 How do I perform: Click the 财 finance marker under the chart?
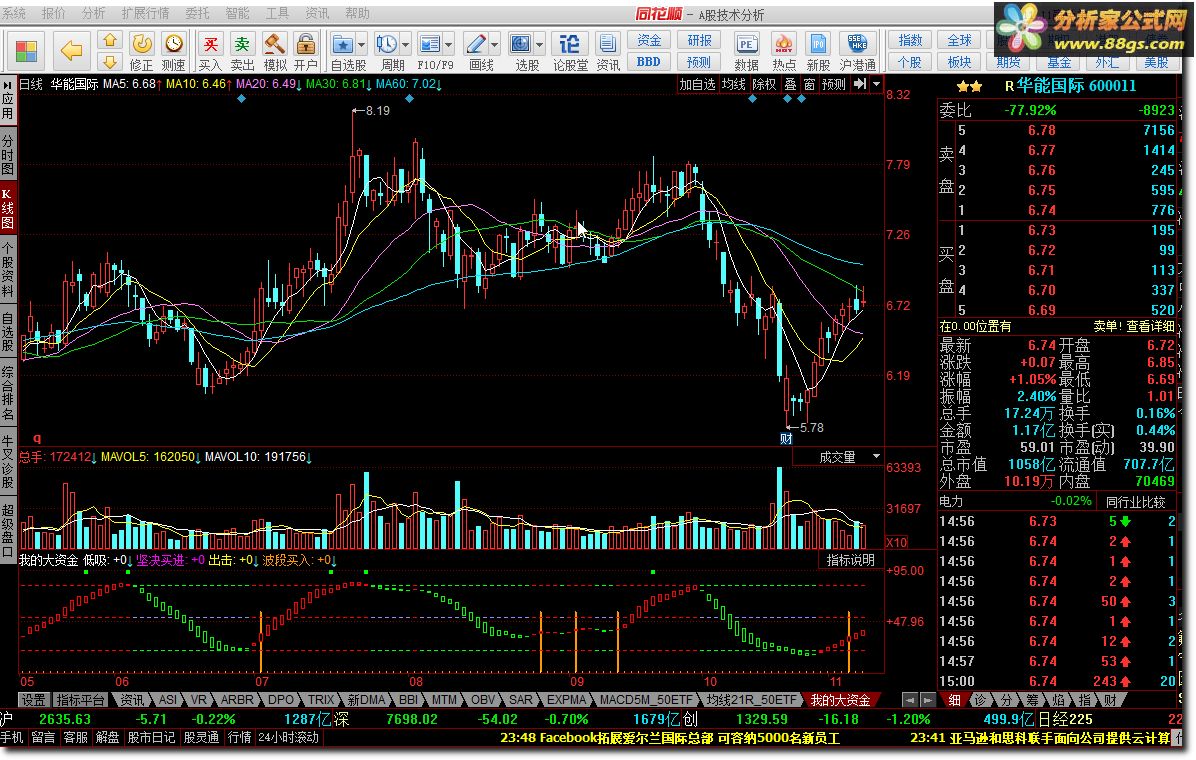[x=786, y=439]
